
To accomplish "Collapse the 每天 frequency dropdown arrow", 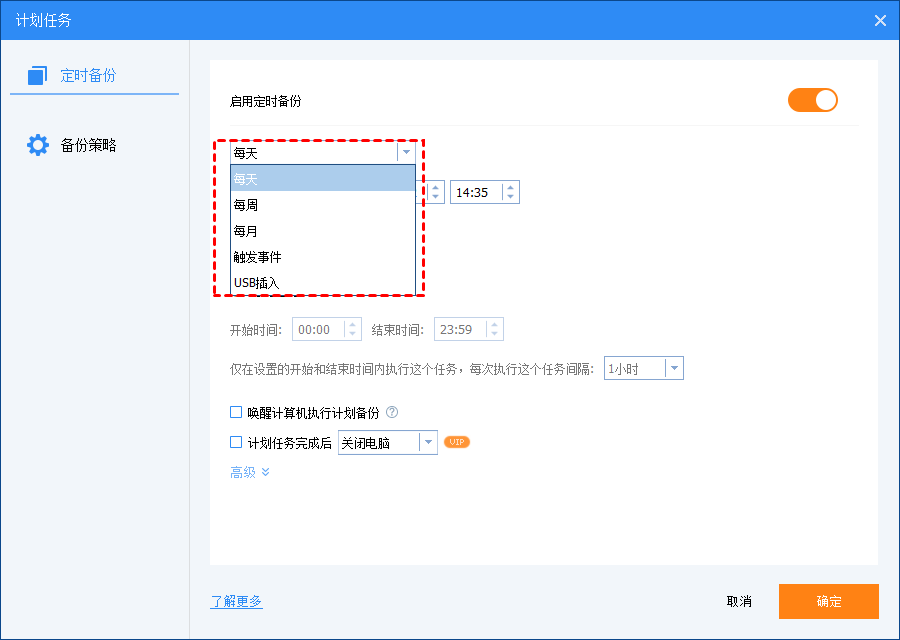I will tap(405, 152).
